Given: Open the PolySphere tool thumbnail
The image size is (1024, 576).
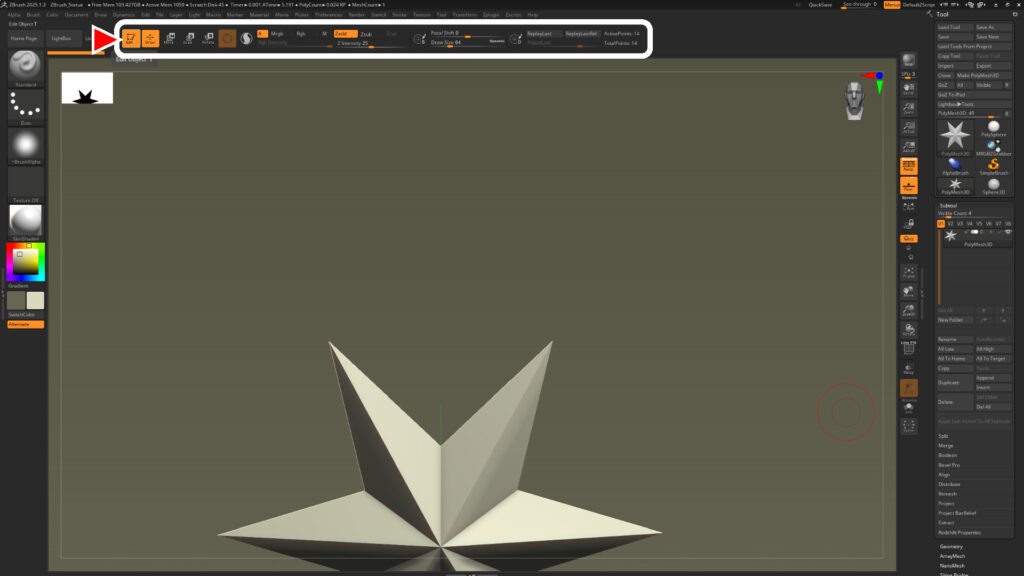Looking at the screenshot, I should click(x=992, y=126).
